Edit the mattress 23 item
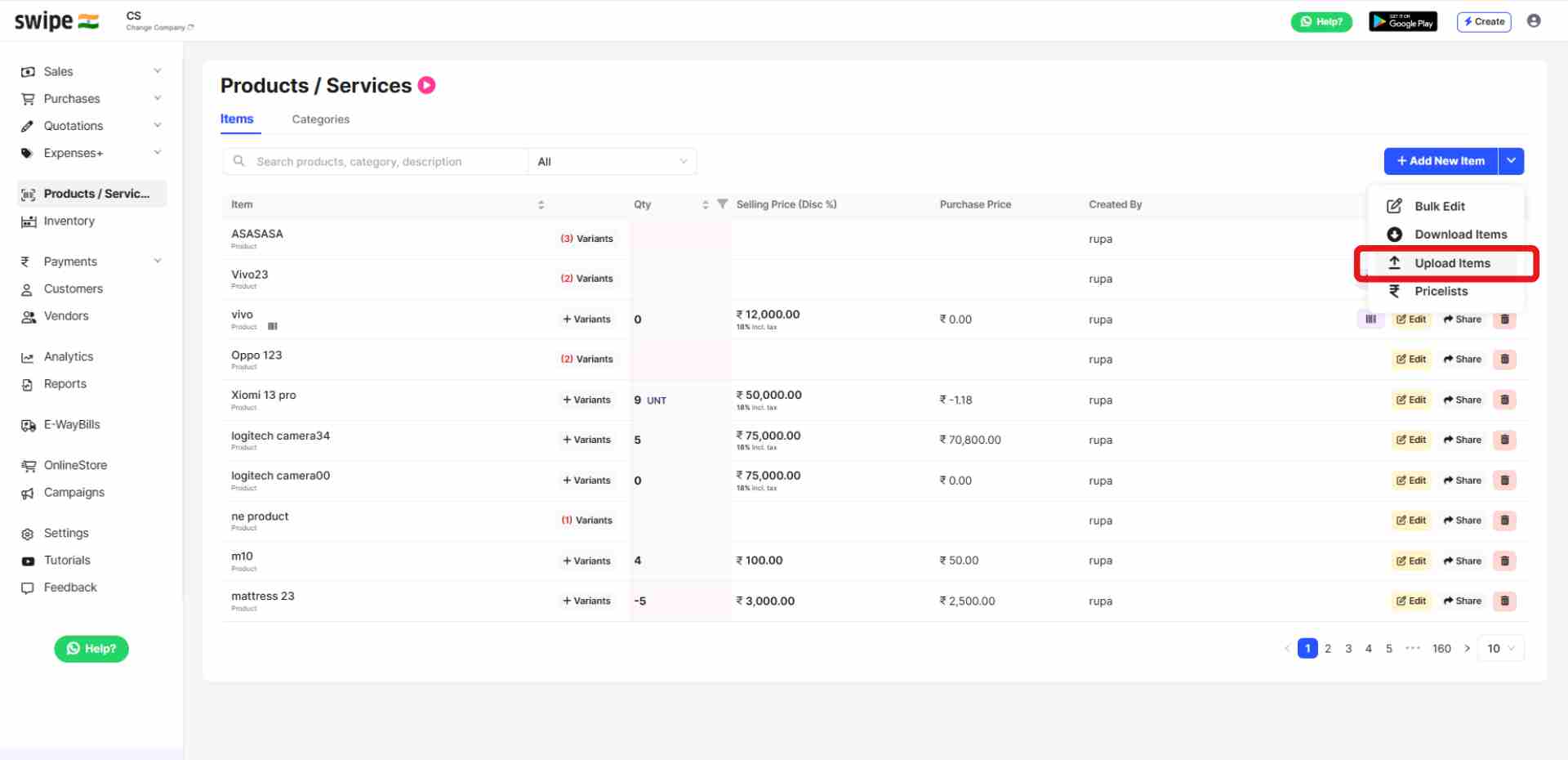Screen dimensions: 1568x760 click(x=1411, y=601)
